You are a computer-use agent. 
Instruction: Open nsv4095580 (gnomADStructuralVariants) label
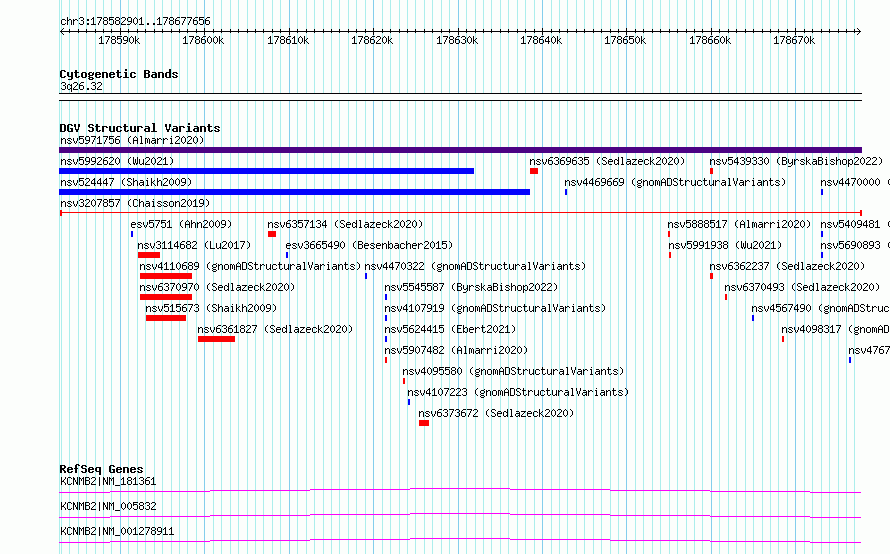pyautogui.click(x=513, y=371)
